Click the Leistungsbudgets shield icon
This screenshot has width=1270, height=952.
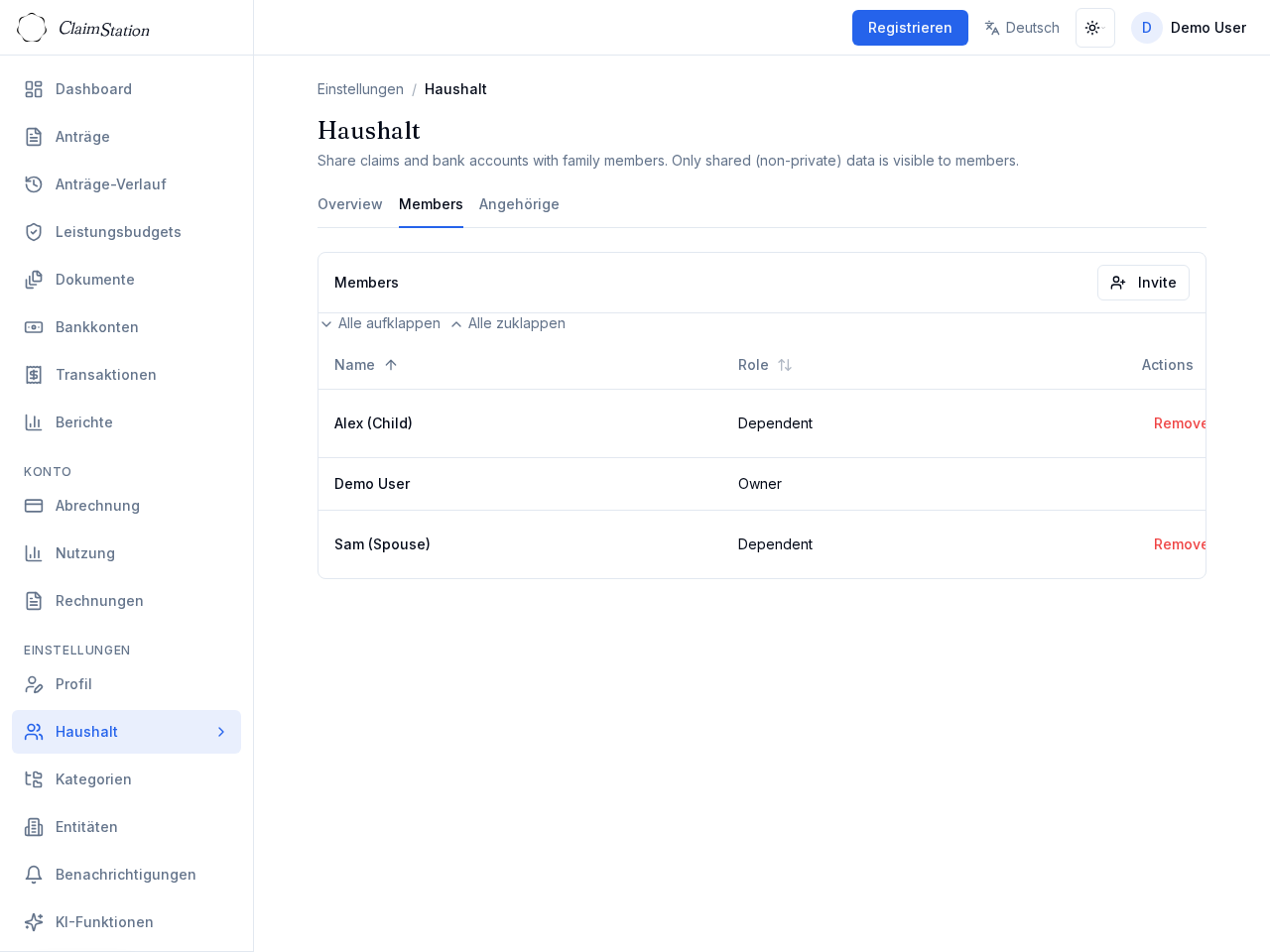34,232
